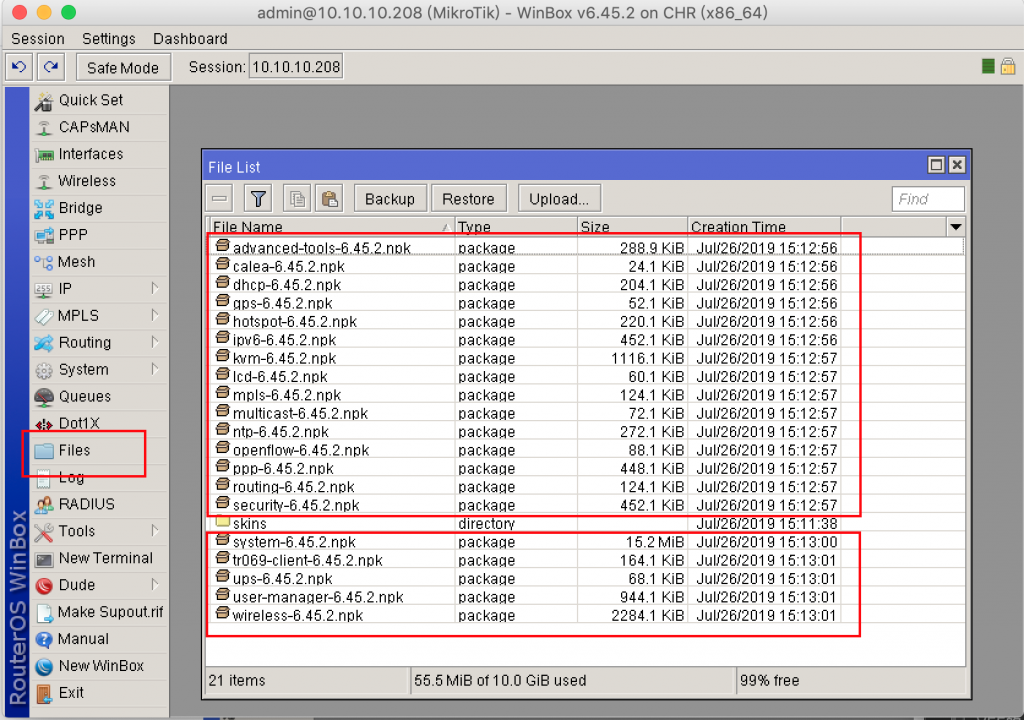
Task: Open the CAPsMAN sidebar item
Action: 99,127
